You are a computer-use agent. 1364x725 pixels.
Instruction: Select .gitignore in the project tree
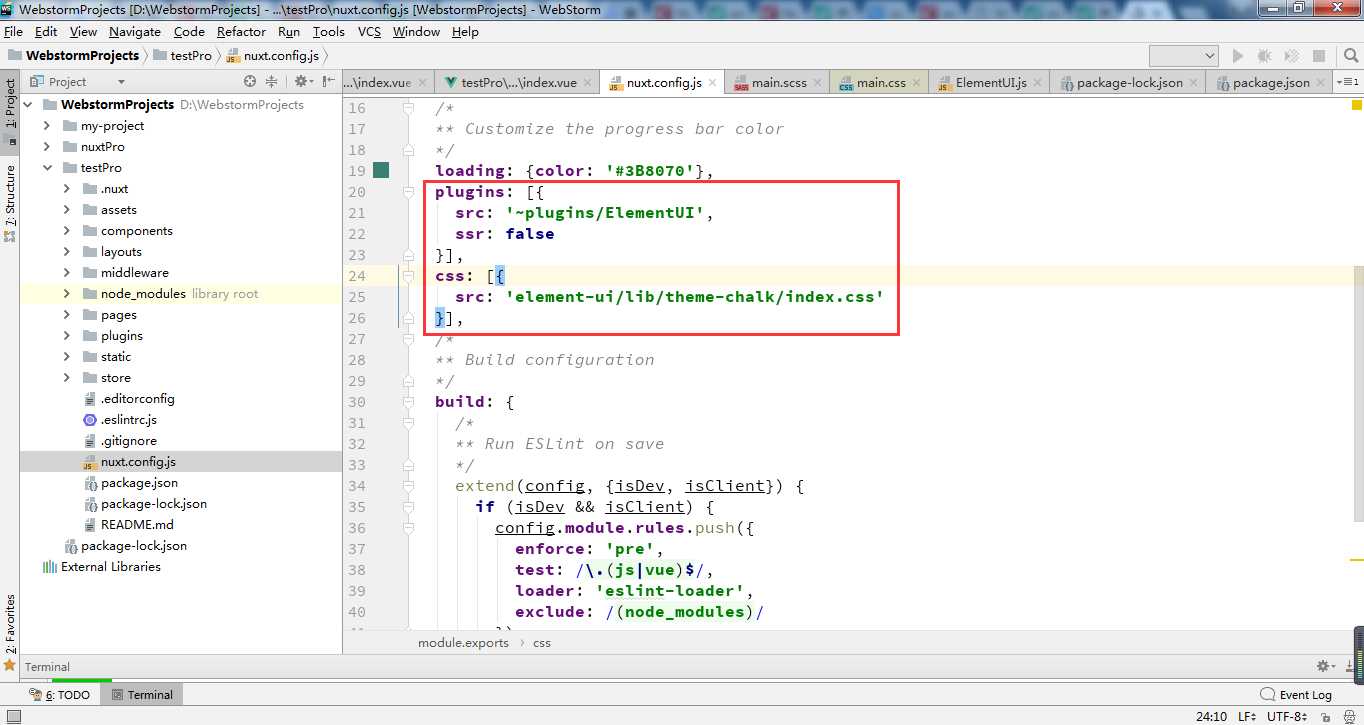(x=128, y=440)
